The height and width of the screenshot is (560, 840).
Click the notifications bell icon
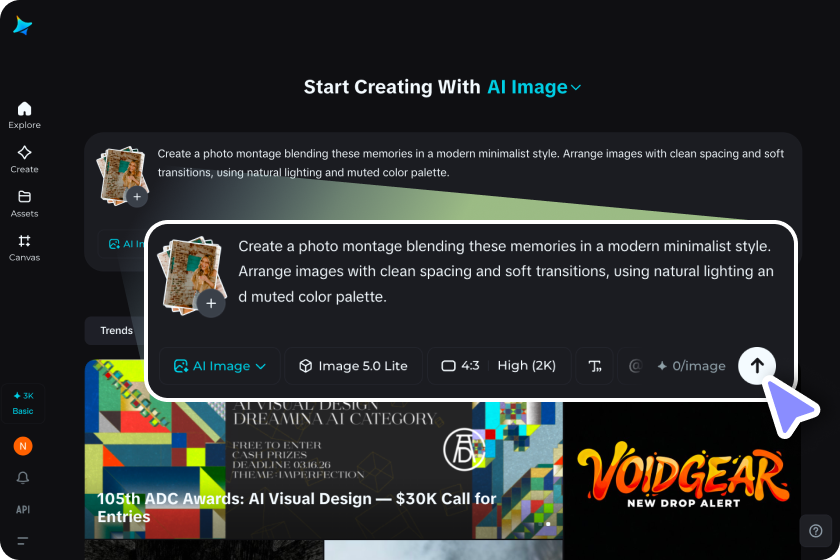22,477
